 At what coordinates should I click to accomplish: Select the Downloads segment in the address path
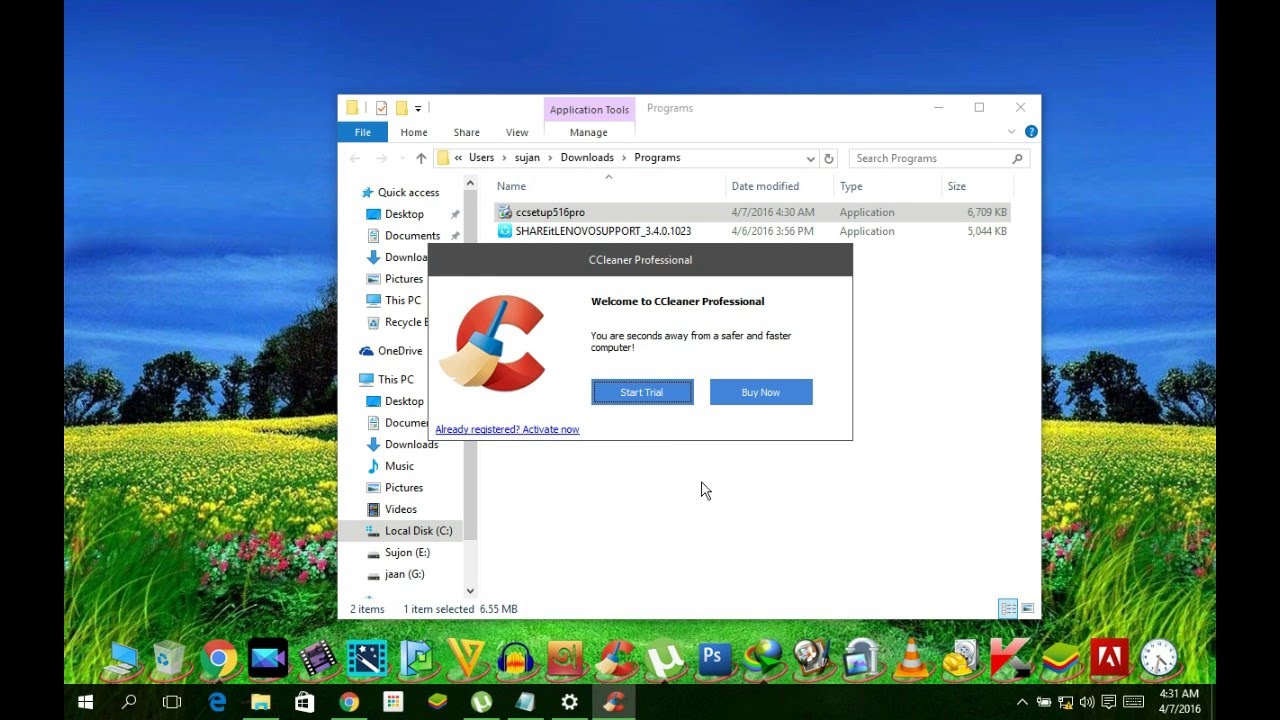tap(587, 158)
